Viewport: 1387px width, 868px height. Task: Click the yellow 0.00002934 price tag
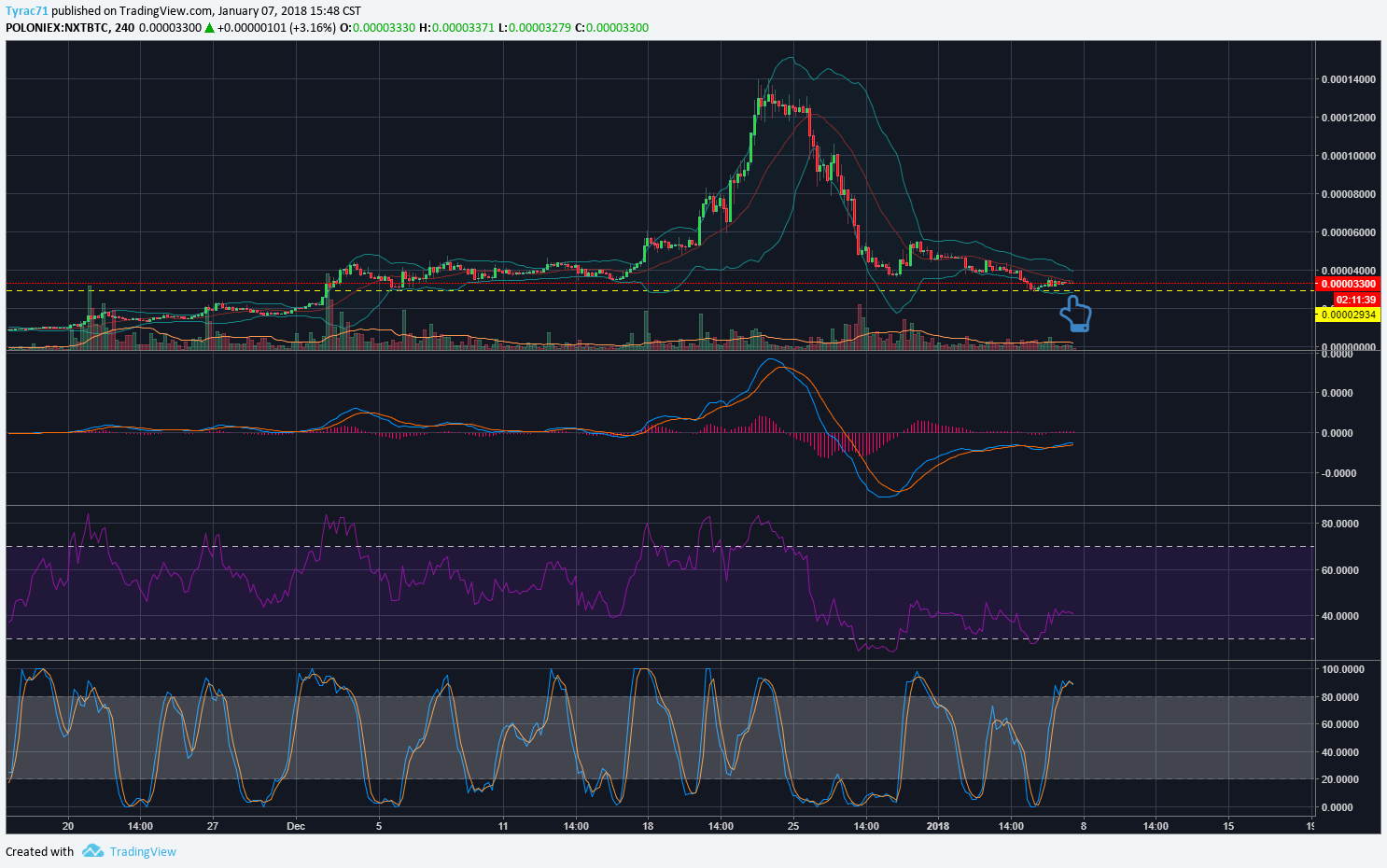coord(1348,315)
